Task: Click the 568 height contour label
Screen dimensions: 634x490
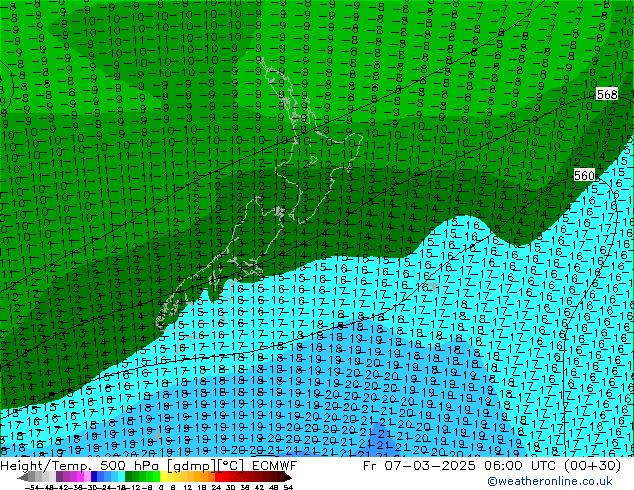Action: [x=607, y=95]
